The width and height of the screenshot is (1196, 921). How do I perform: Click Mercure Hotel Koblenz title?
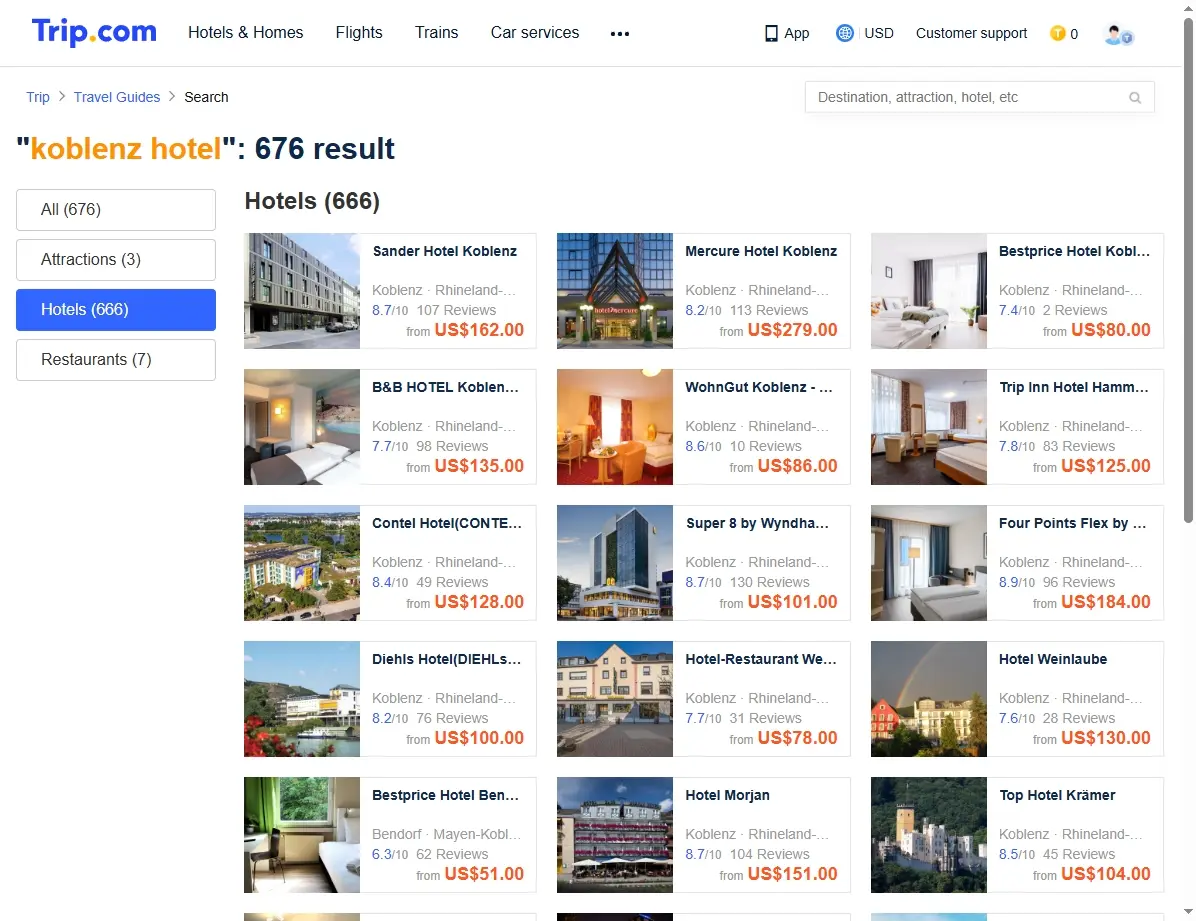(x=761, y=251)
